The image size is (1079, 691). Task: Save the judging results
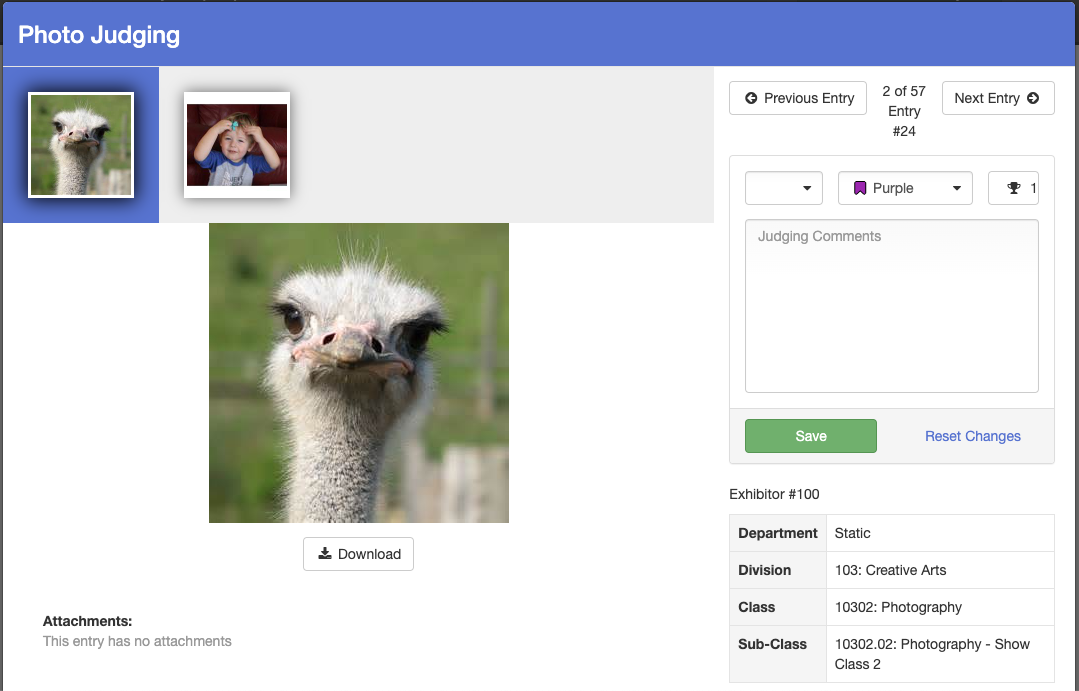click(x=810, y=436)
